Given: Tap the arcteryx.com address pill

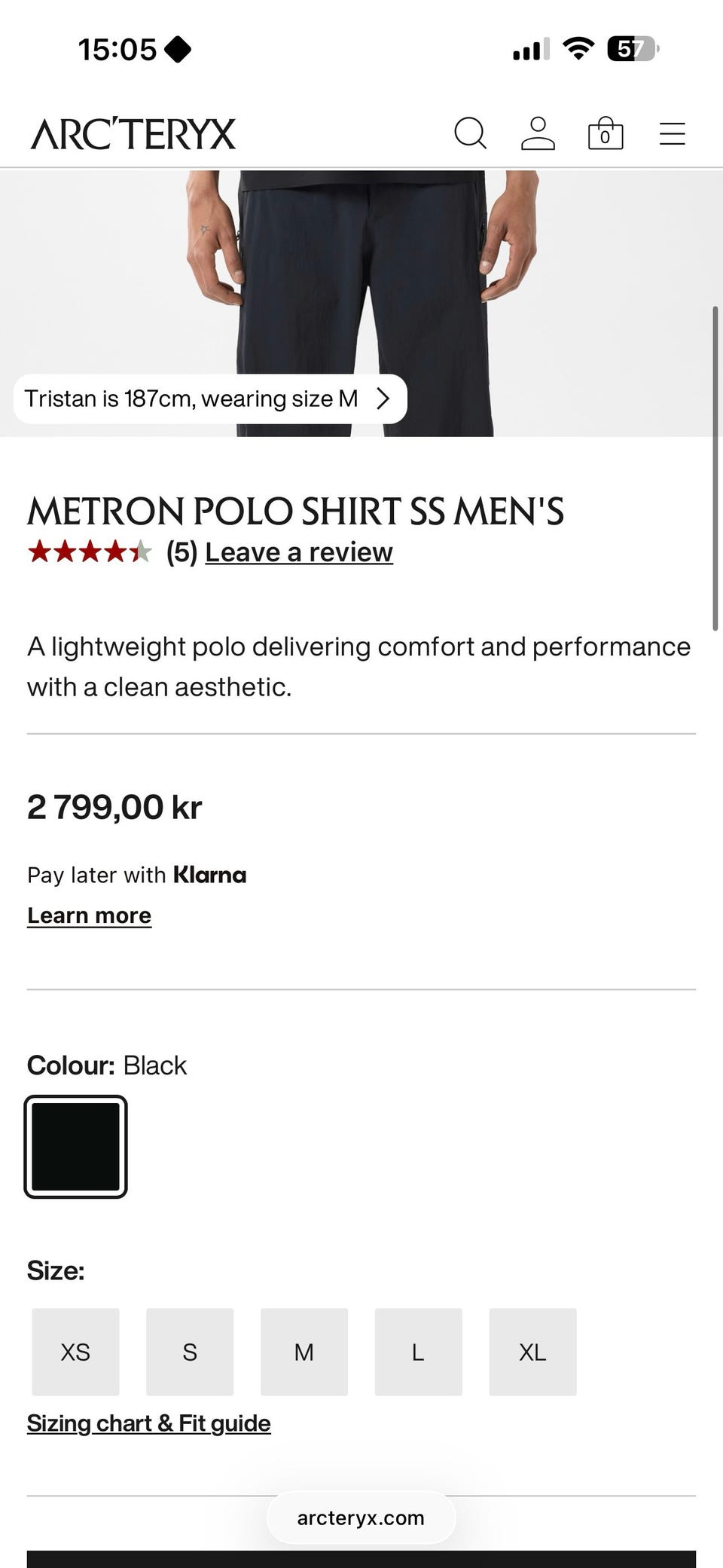Looking at the screenshot, I should pyautogui.click(x=361, y=1518).
